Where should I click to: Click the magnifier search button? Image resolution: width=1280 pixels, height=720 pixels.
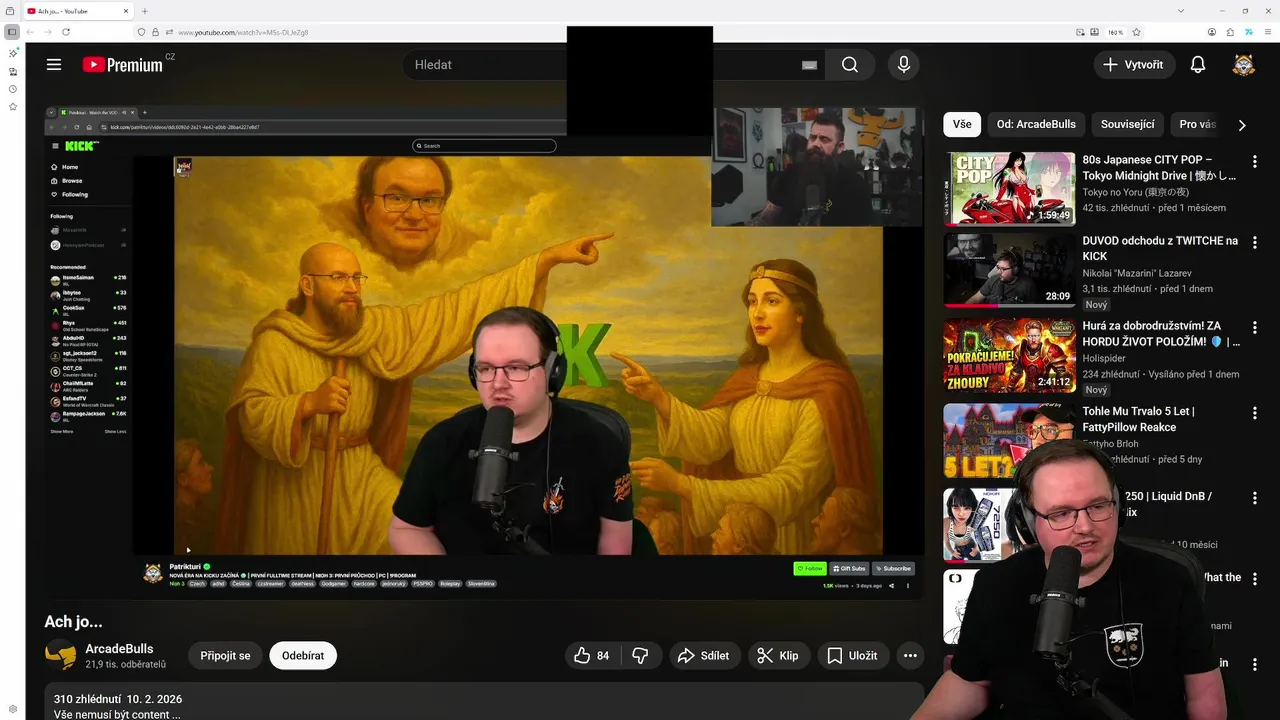[850, 64]
